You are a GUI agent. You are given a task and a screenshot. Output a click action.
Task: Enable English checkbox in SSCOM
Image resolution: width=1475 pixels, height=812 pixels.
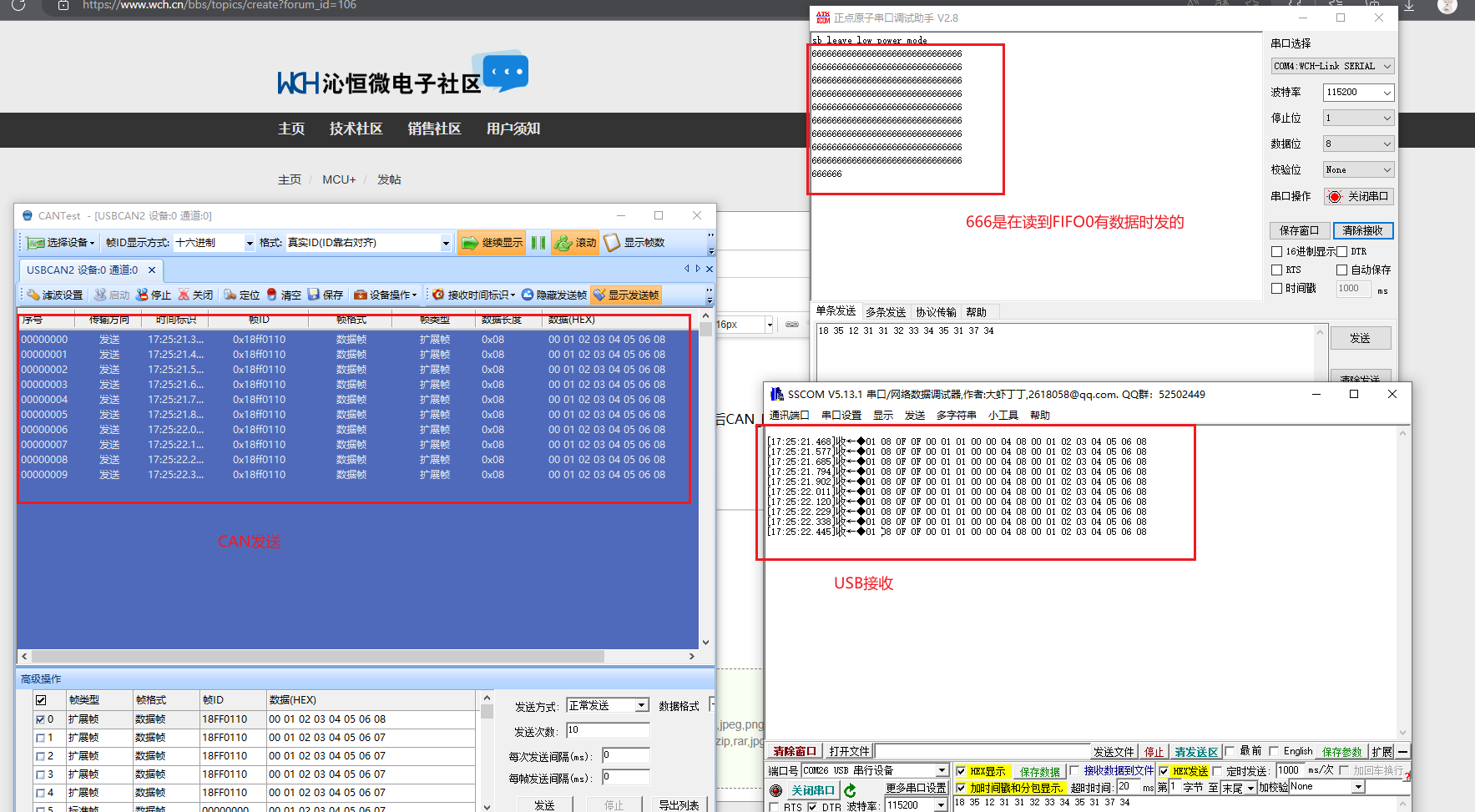pyautogui.click(x=1274, y=751)
